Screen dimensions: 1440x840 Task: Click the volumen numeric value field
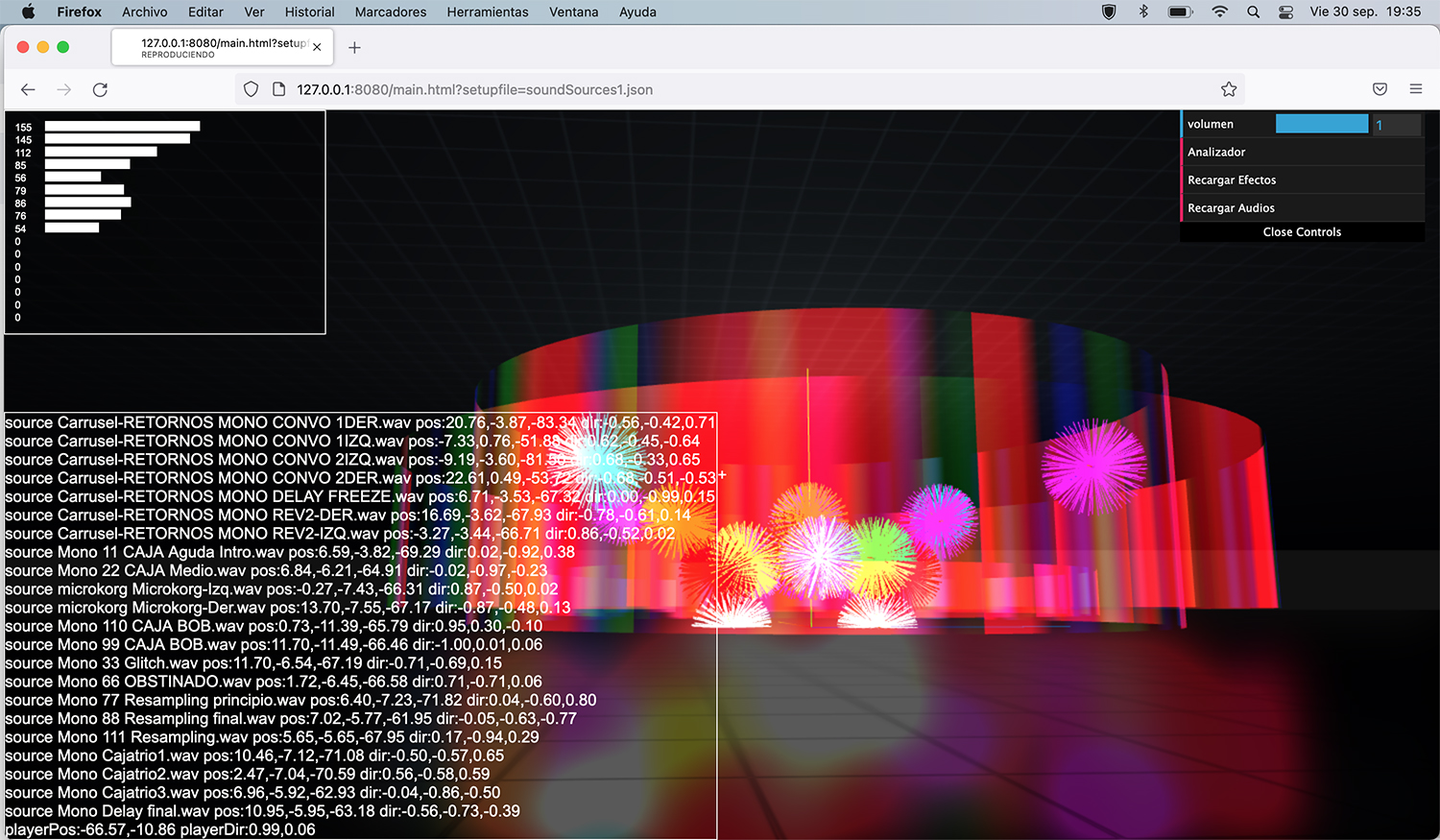1396,125
